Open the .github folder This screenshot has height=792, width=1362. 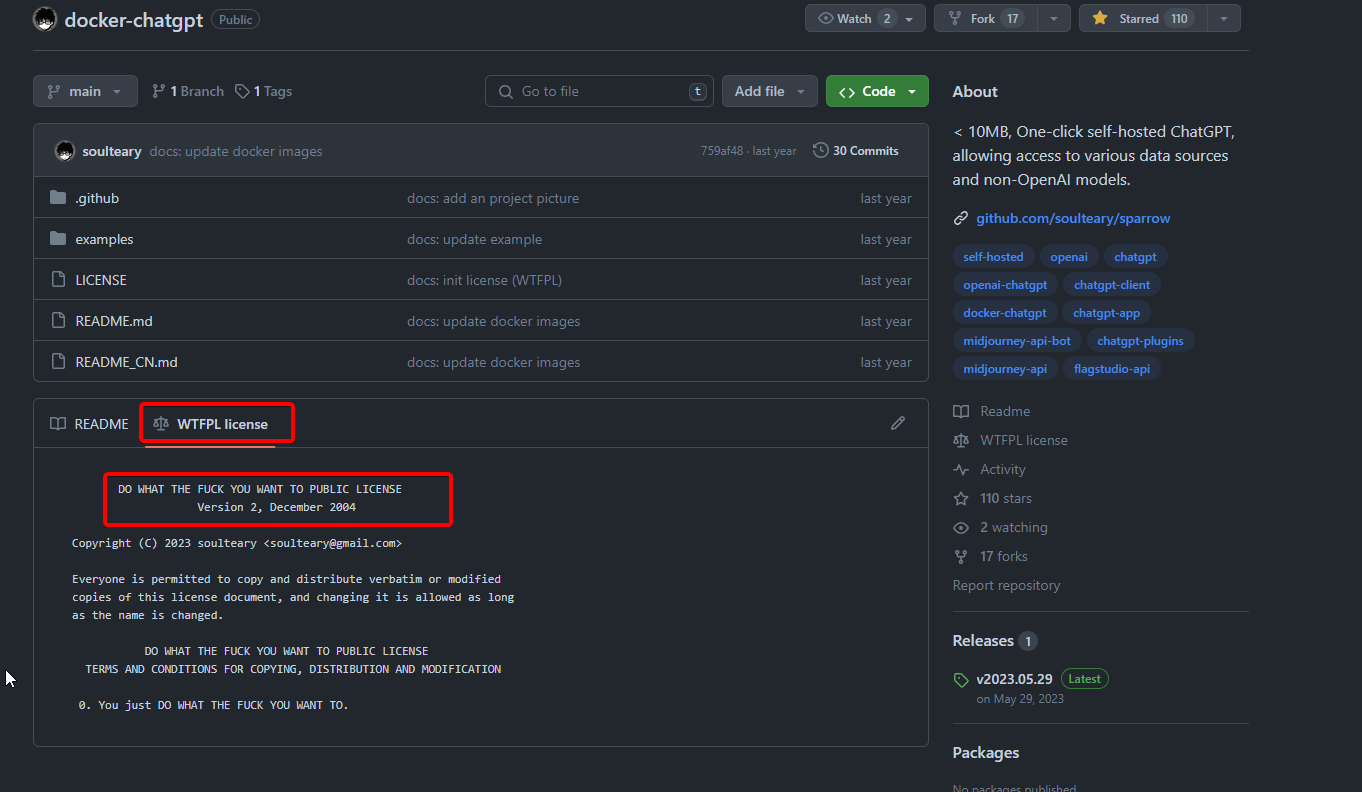pos(97,198)
